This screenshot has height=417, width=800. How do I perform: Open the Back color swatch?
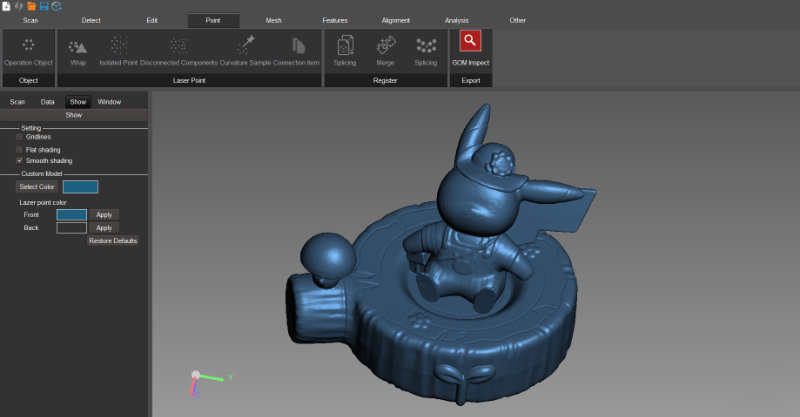(71, 228)
